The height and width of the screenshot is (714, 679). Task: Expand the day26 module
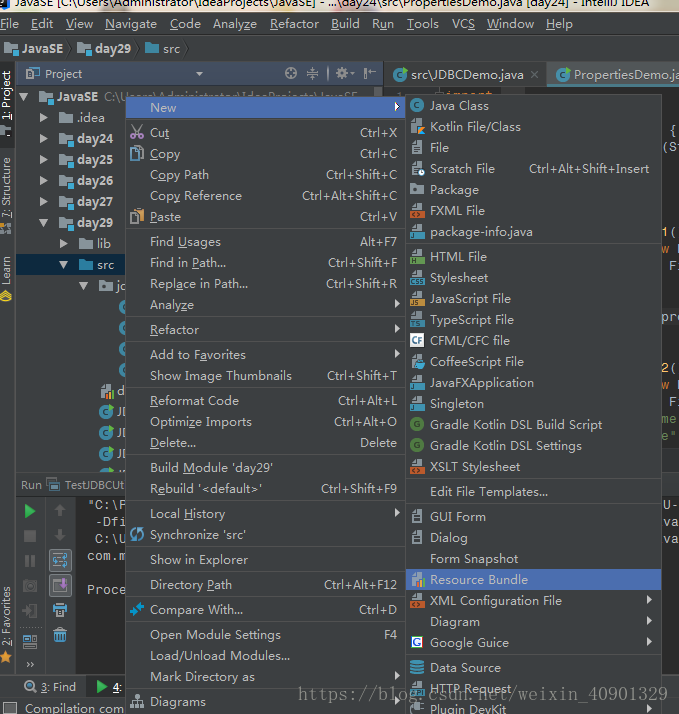(44, 180)
